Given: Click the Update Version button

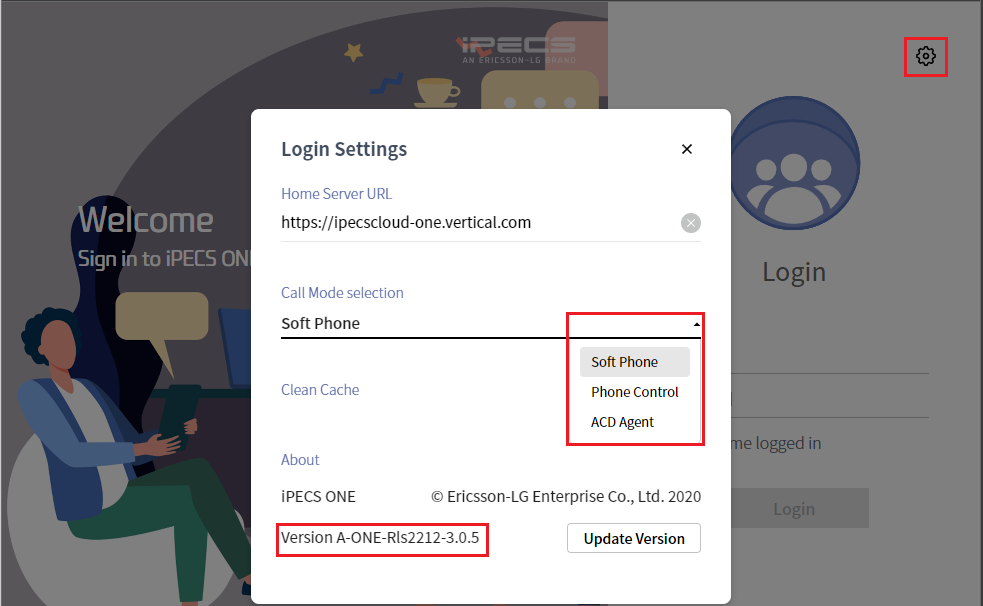Looking at the screenshot, I should click(x=634, y=538).
